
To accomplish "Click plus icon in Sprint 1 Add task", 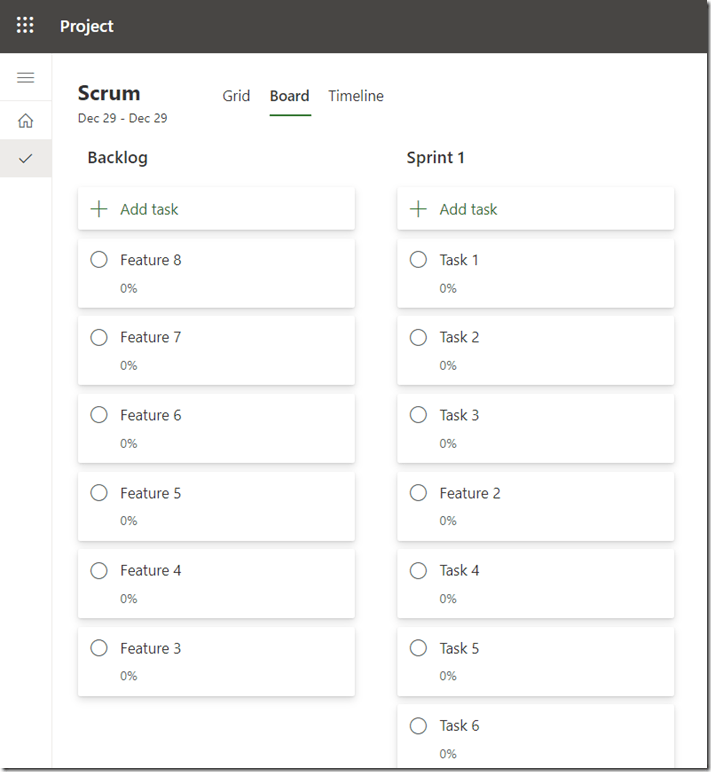I will tap(418, 209).
